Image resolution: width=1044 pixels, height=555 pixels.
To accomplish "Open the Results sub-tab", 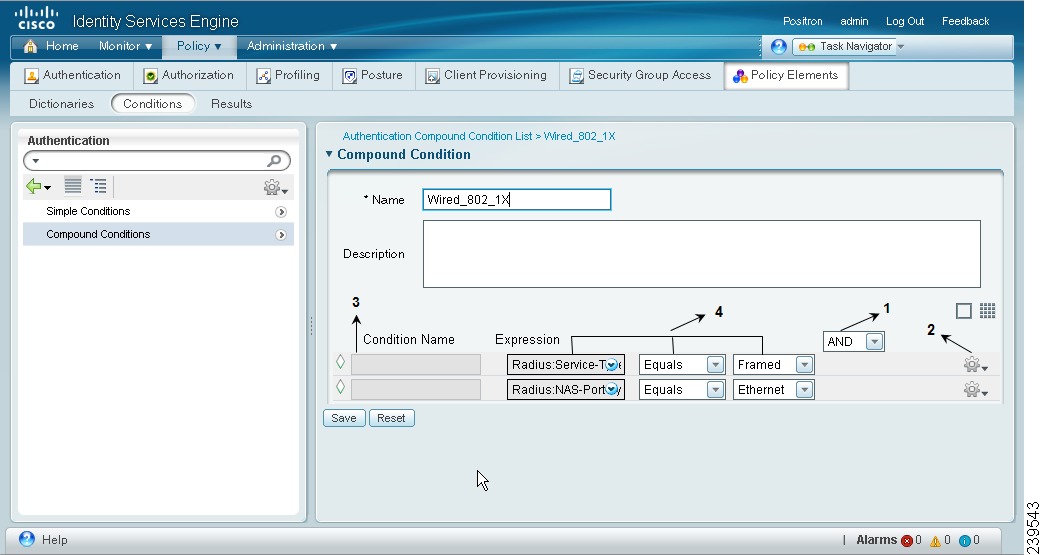I will point(231,104).
